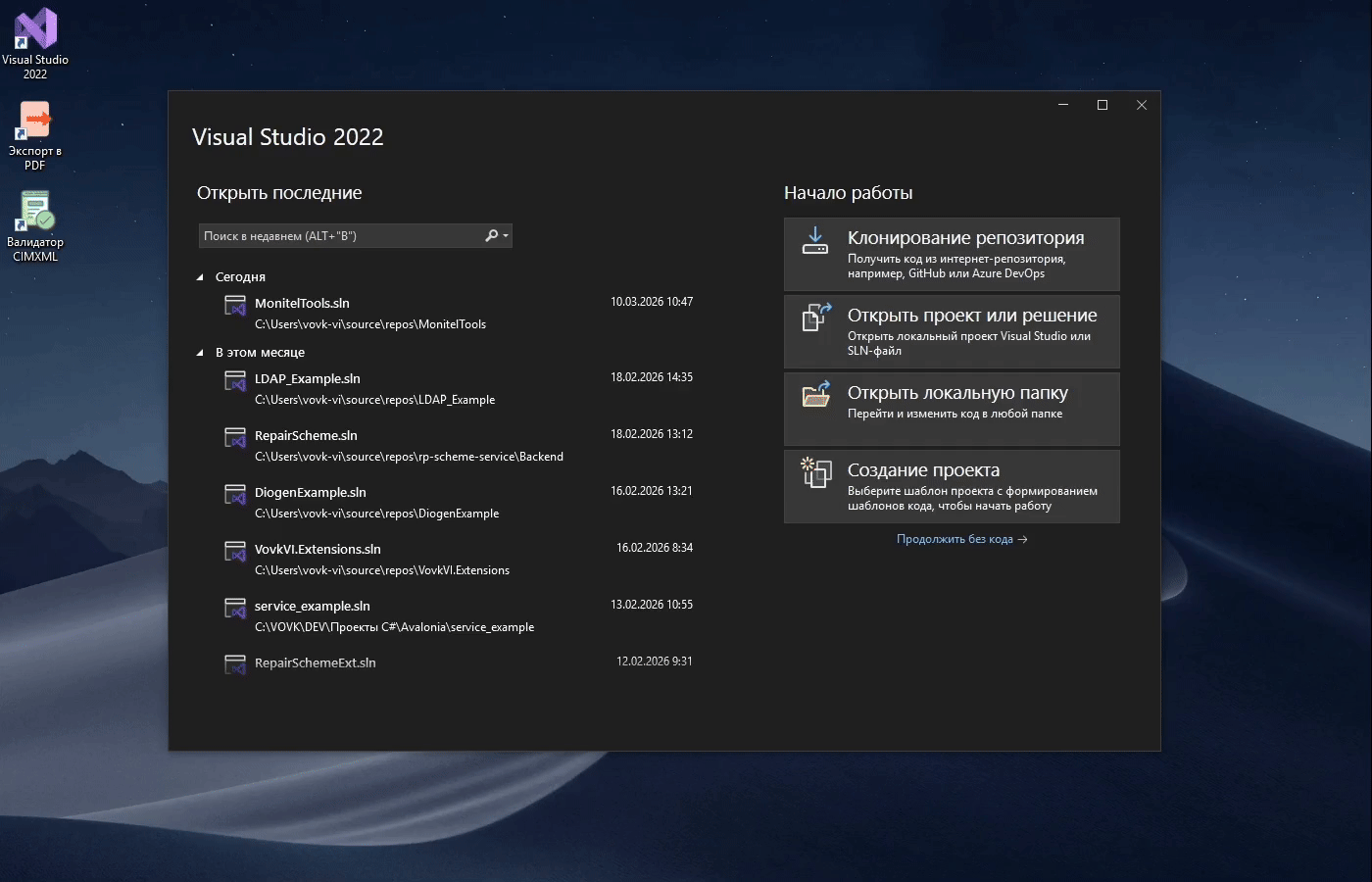Click the RepairScheme.sln solution icon
This screenshot has height=882, width=1372.
click(x=235, y=438)
